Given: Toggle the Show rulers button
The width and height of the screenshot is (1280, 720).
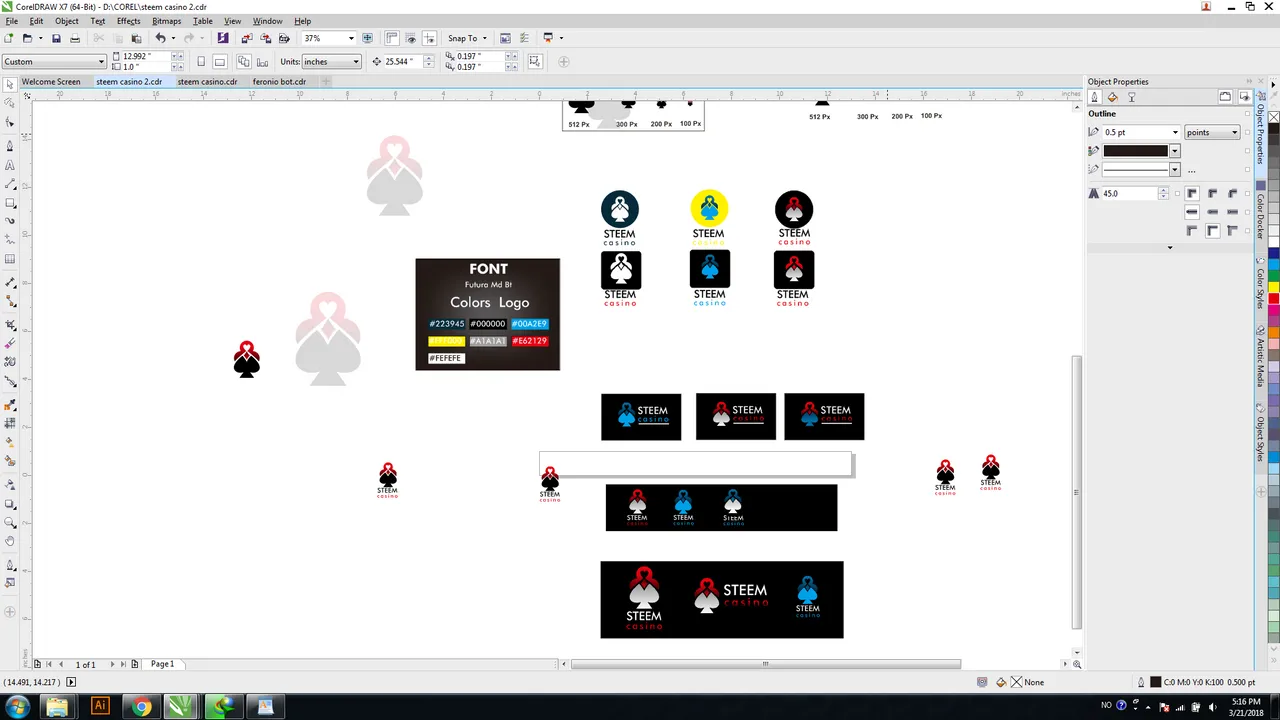Looking at the screenshot, I should [x=392, y=38].
